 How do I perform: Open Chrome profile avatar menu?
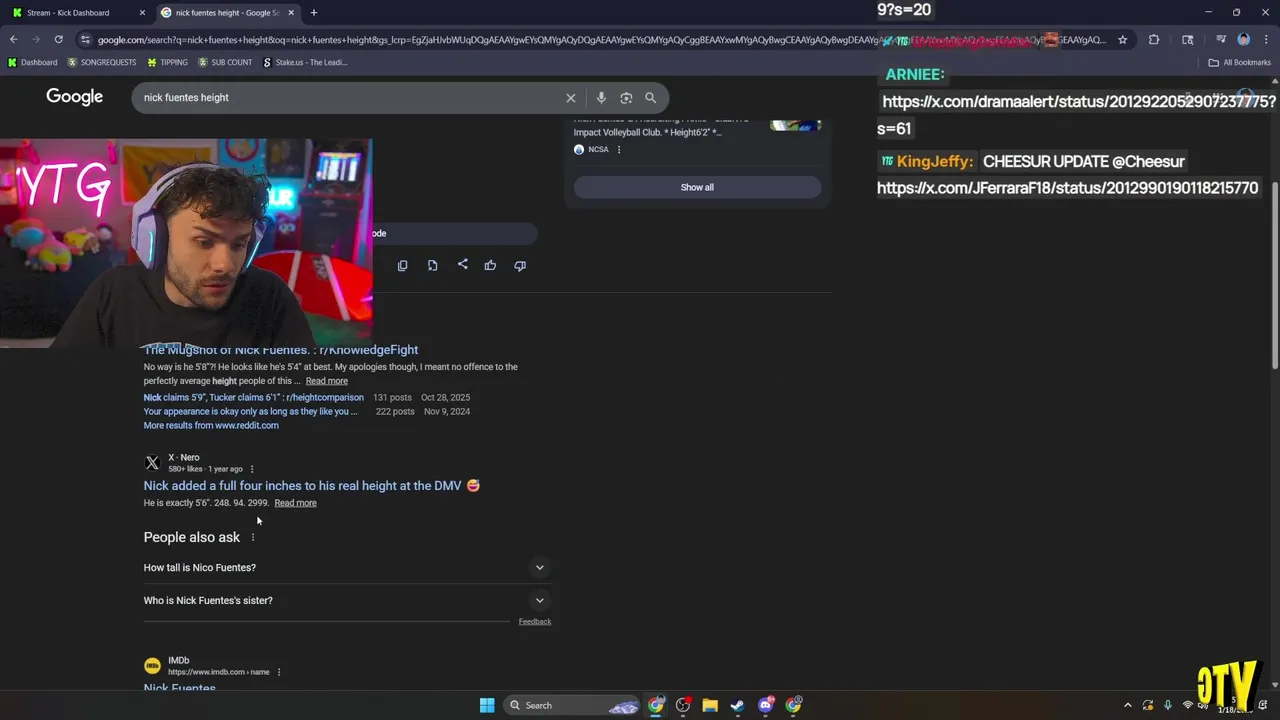click(x=1243, y=40)
